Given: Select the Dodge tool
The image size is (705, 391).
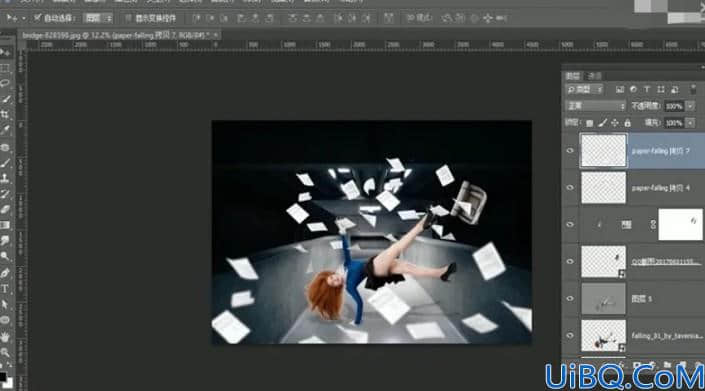Looking at the screenshot, I should [5, 256].
